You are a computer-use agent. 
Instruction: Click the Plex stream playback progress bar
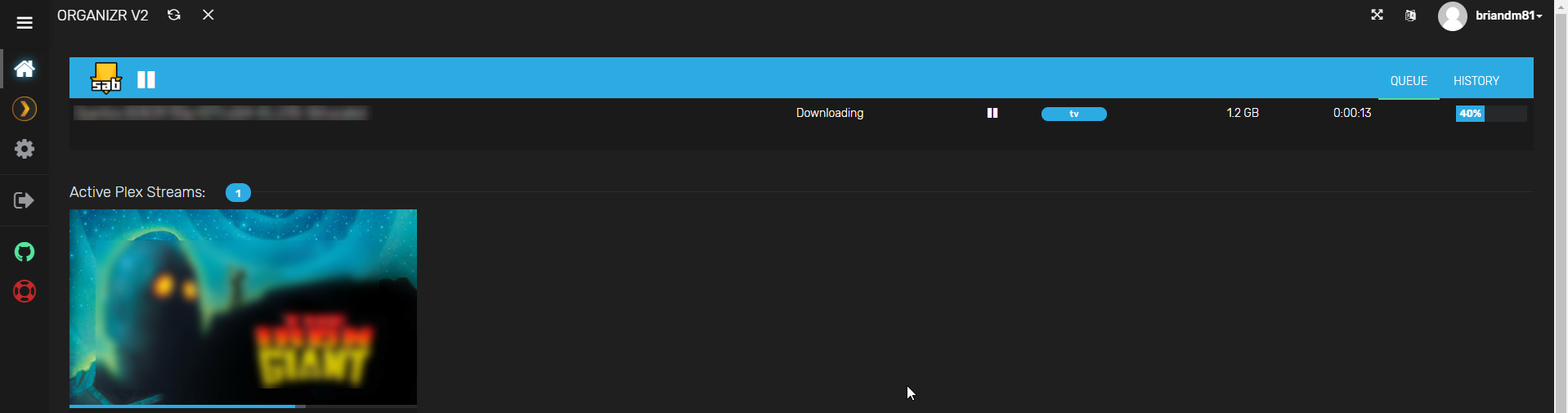point(243,406)
